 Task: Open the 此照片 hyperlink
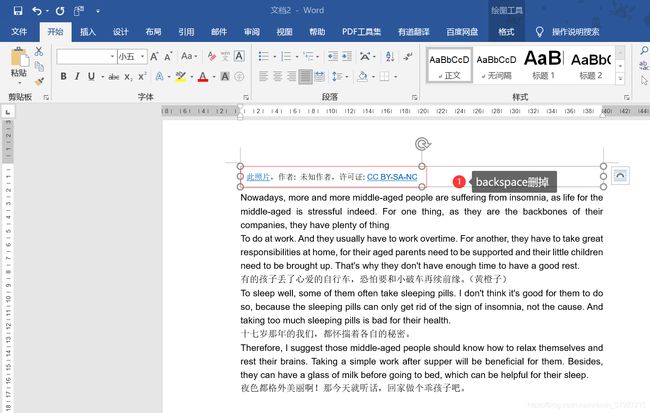pos(258,177)
